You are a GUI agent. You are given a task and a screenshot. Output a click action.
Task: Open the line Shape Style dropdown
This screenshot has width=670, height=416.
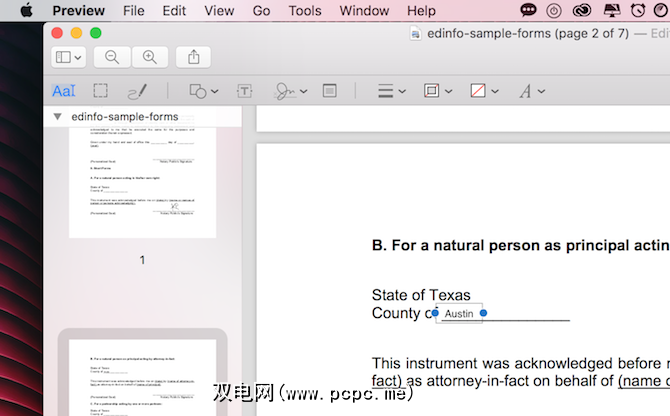(391, 91)
